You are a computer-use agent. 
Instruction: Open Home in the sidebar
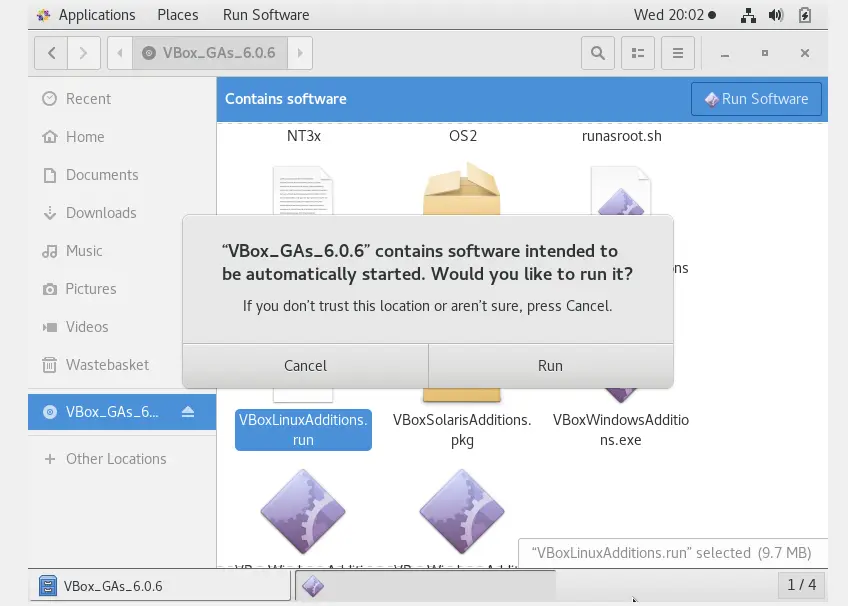[122, 137]
